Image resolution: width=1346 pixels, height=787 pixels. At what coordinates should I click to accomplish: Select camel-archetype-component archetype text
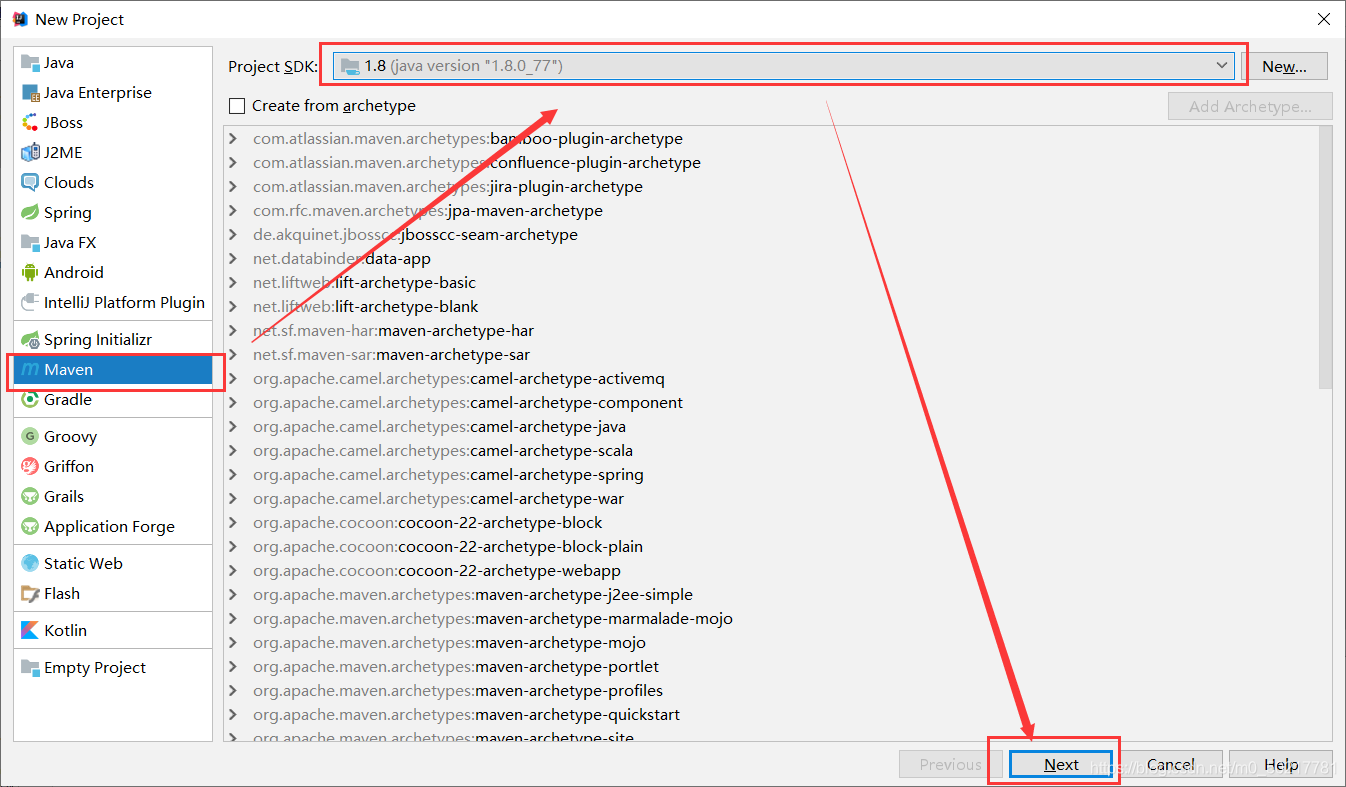coord(577,403)
